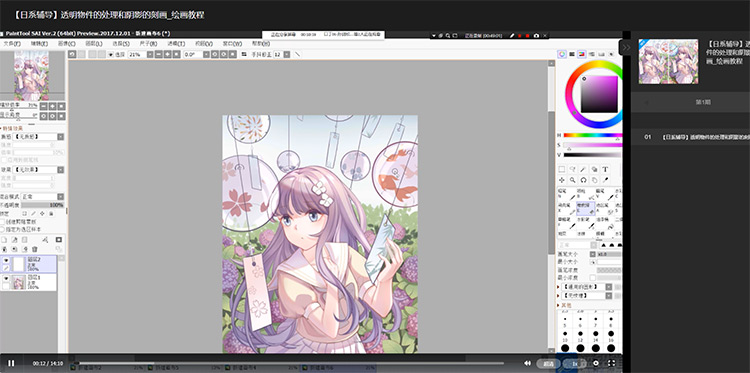Click the undo button in SAI toolbar
Image resolution: width=750 pixels, height=373 pixels.
72,55
